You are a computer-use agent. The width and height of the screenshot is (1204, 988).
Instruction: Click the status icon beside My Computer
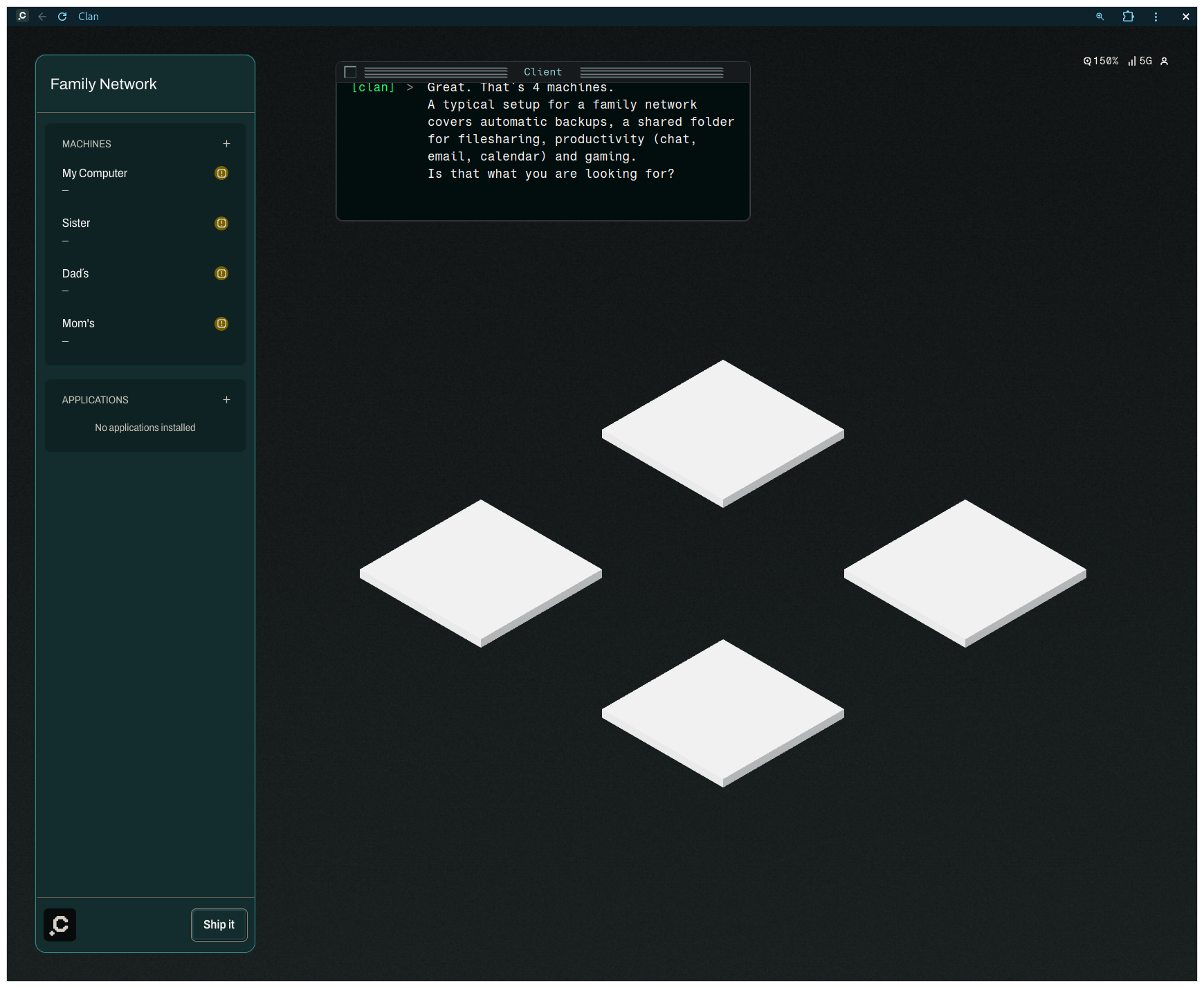pos(221,173)
